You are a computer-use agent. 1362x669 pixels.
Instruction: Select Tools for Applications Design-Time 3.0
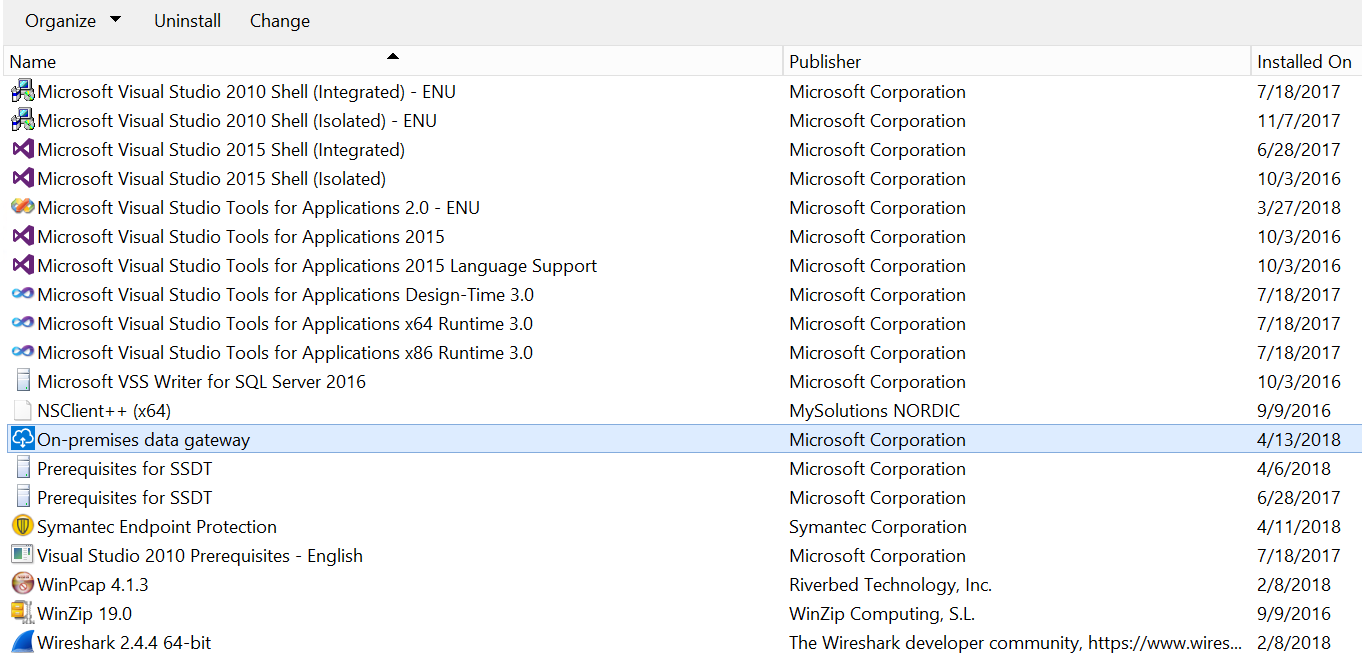[285, 295]
